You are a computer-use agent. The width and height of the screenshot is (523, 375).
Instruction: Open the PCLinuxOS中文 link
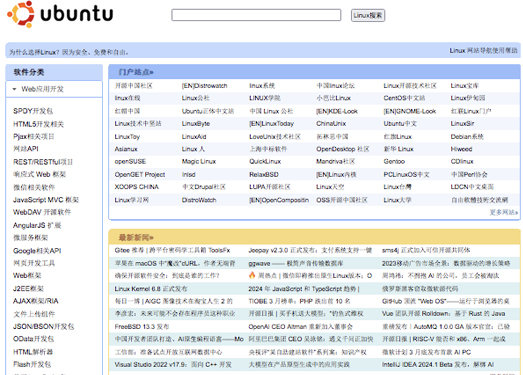[406, 174]
